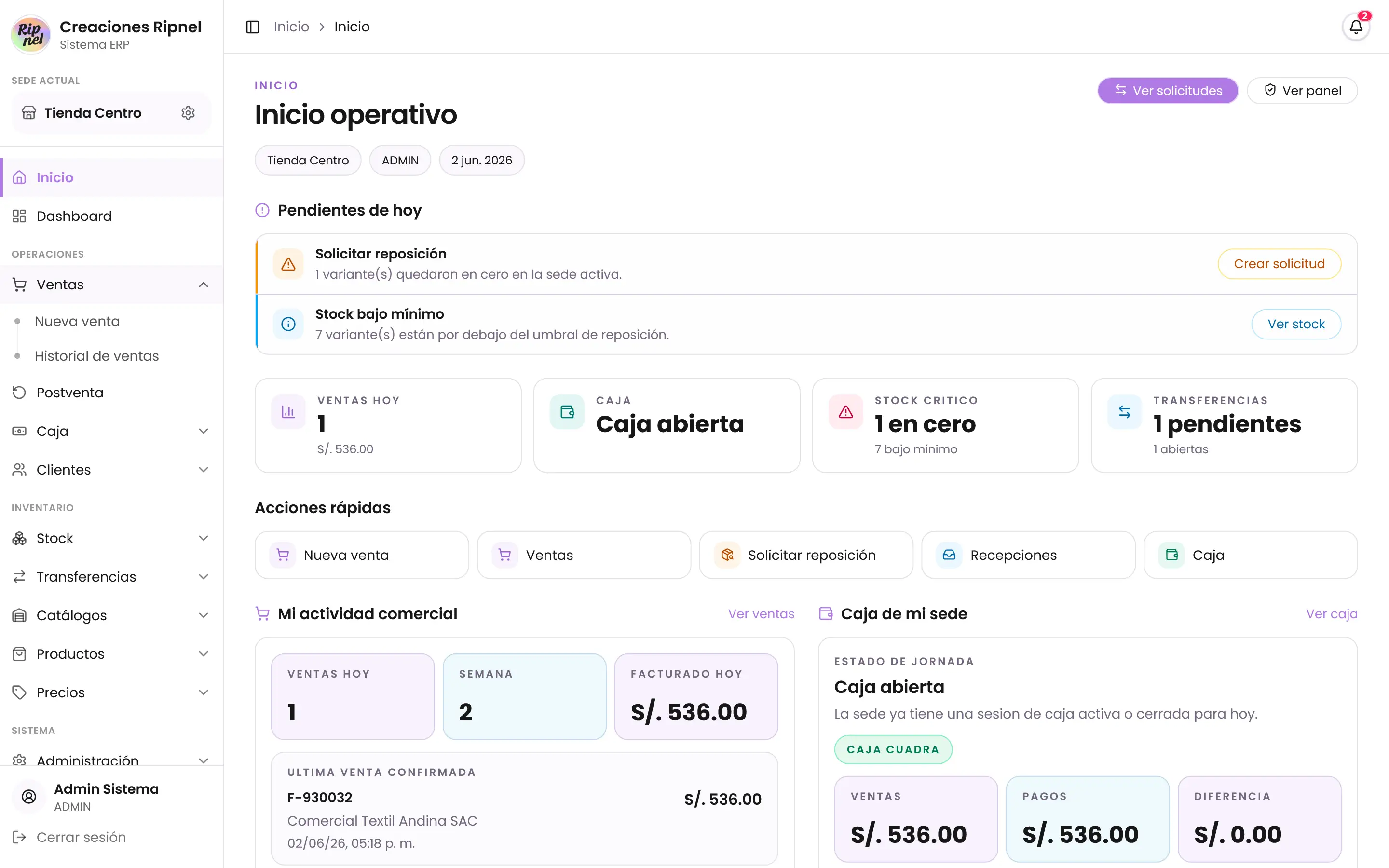
Task: Click the ADMIN role chip
Action: [400, 160]
